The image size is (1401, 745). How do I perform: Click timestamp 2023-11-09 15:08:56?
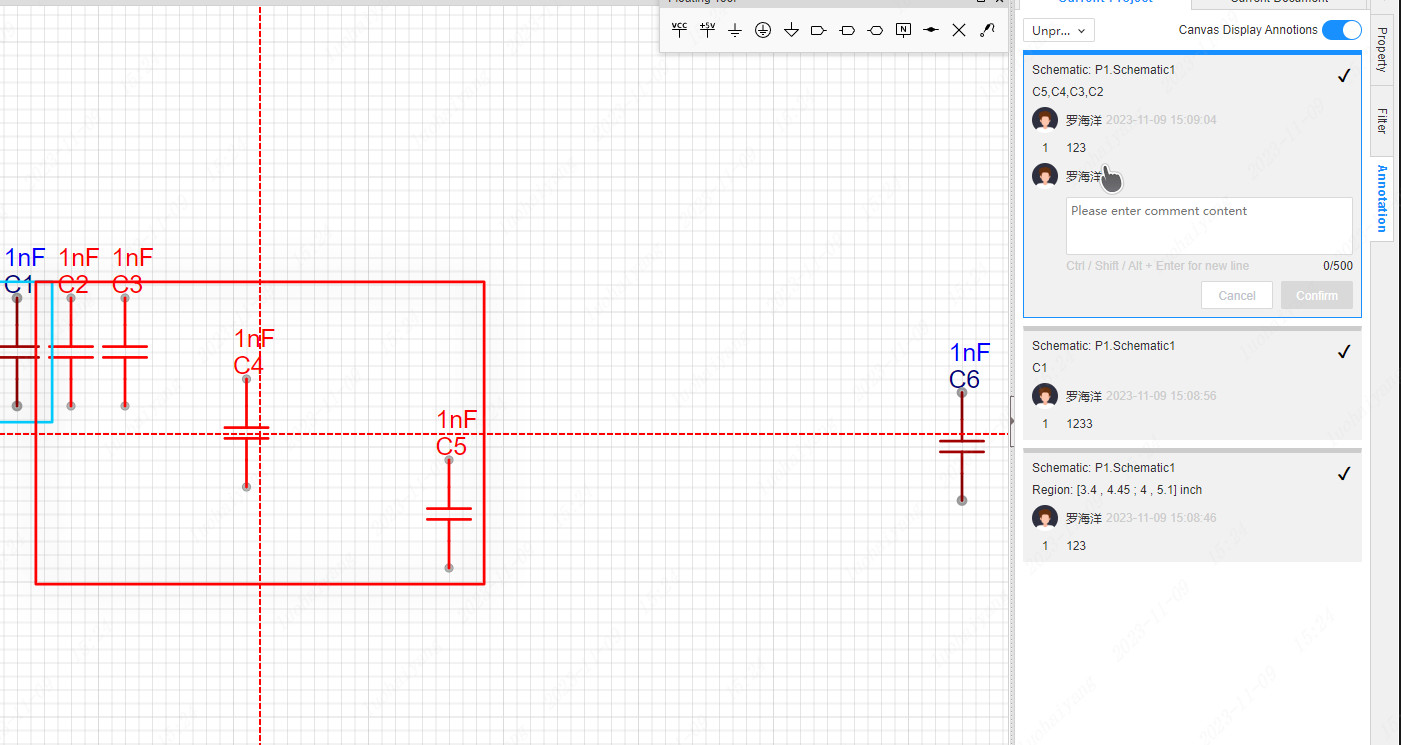pos(1161,396)
